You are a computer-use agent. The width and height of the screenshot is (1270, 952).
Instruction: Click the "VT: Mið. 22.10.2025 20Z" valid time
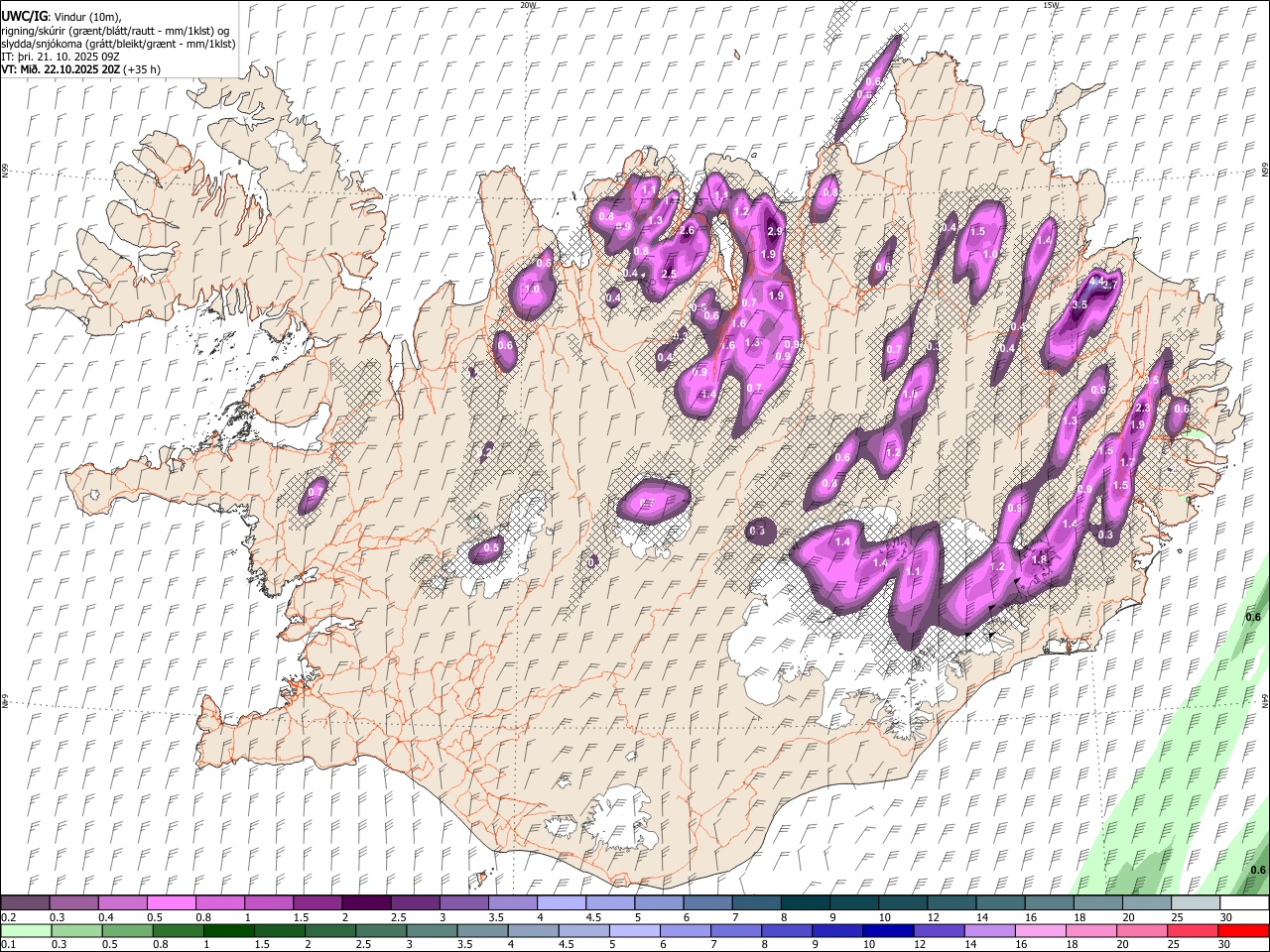(x=62, y=69)
